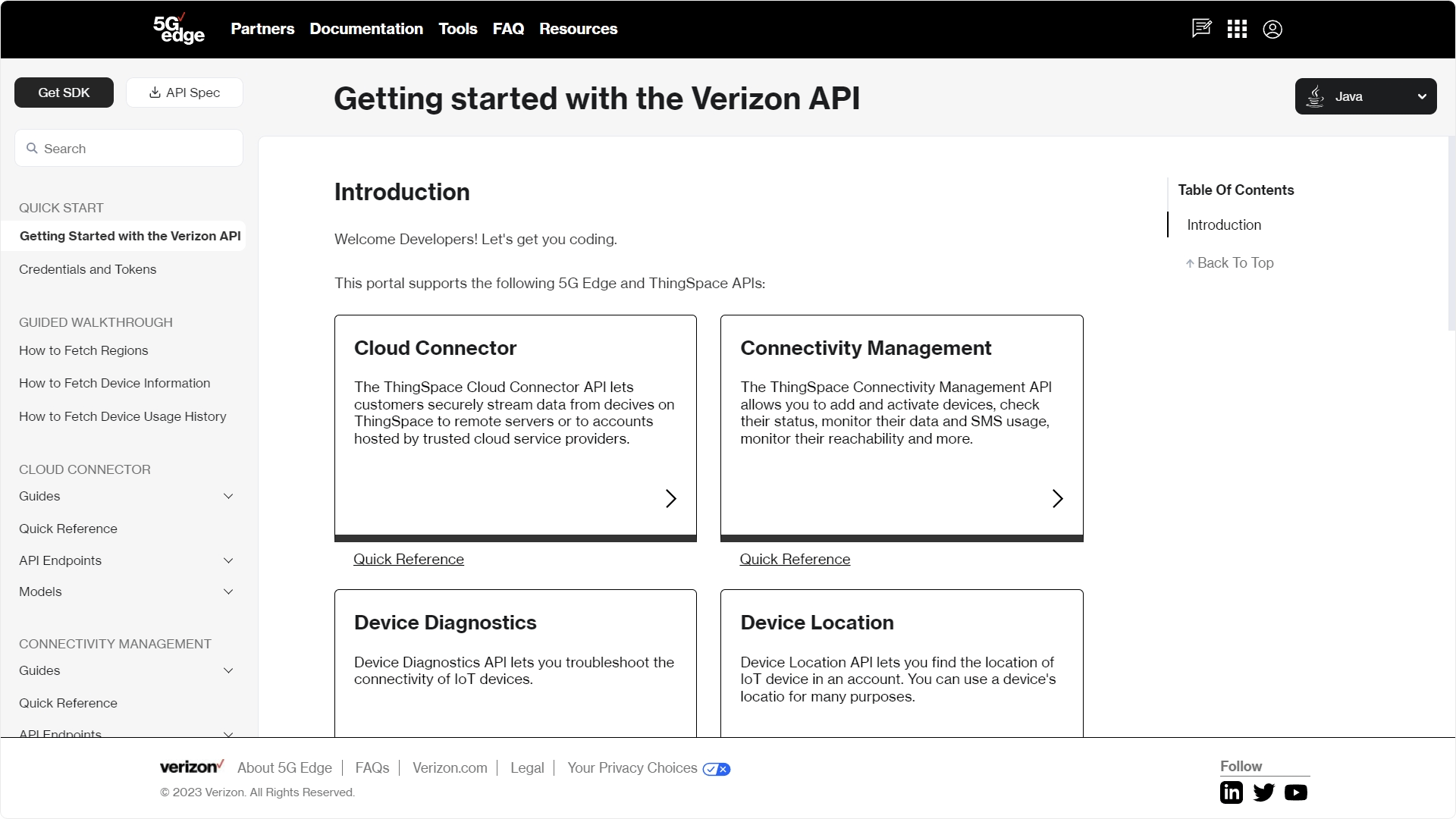Click the 5G Edge logo
Screen dimensions: 1456x819
point(179,29)
